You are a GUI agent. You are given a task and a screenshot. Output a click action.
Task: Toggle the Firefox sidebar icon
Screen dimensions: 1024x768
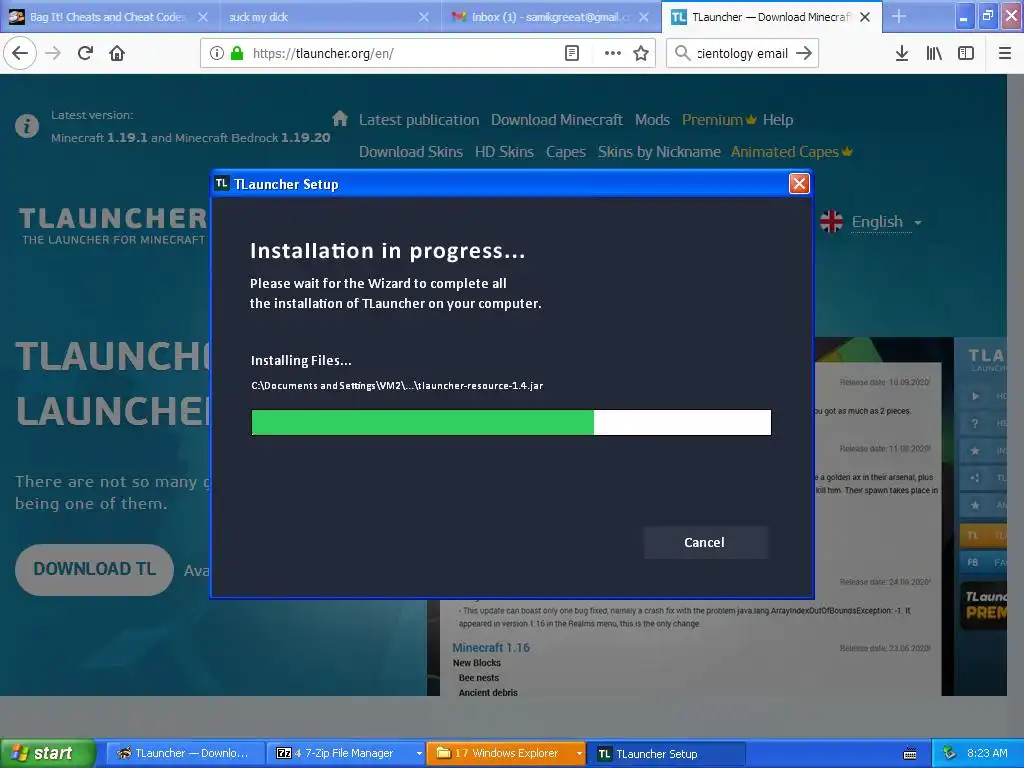click(x=966, y=53)
